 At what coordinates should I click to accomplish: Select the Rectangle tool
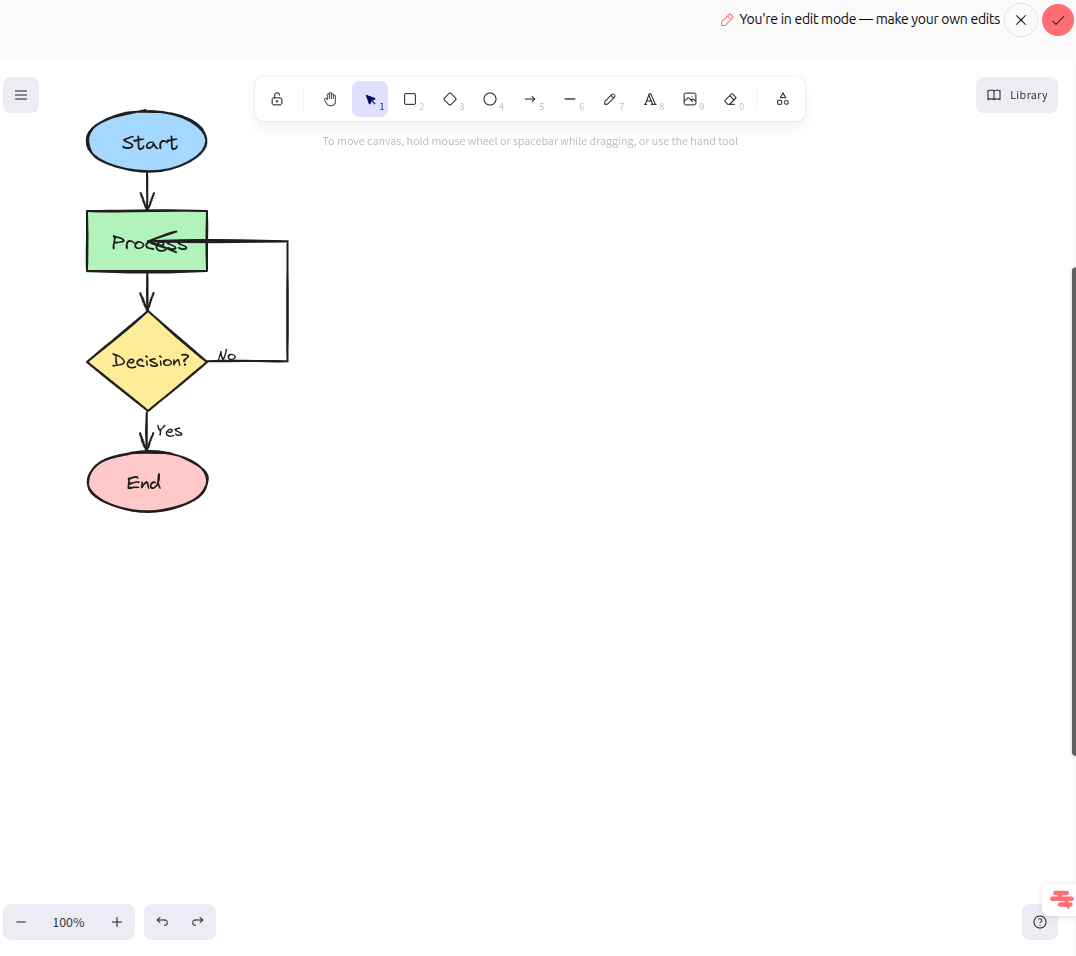(x=410, y=100)
